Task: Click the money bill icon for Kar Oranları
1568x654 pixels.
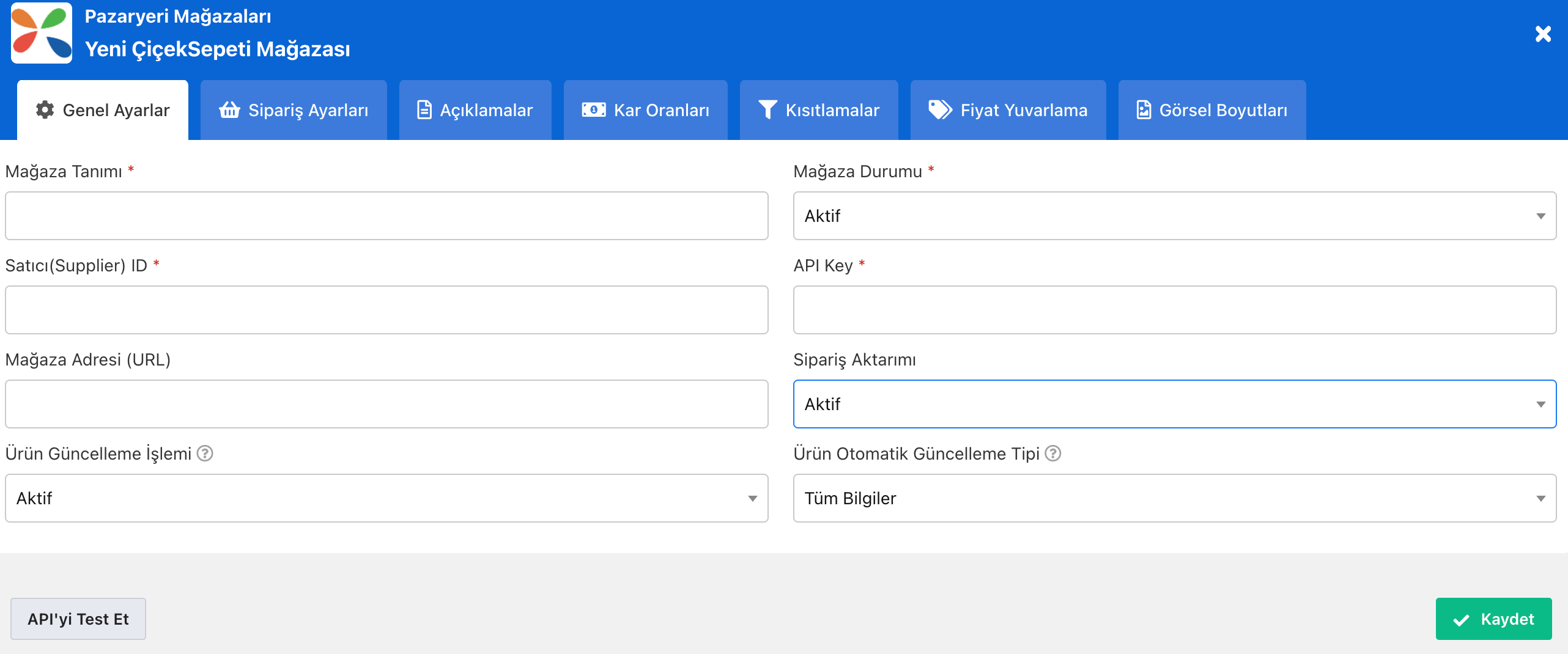Action: coord(593,110)
